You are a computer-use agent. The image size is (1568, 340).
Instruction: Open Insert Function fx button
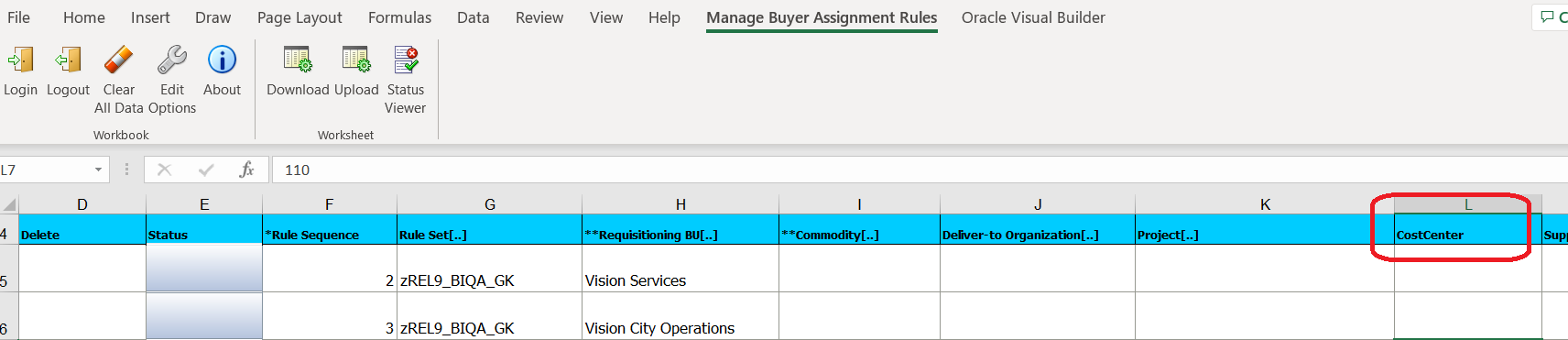click(x=246, y=170)
